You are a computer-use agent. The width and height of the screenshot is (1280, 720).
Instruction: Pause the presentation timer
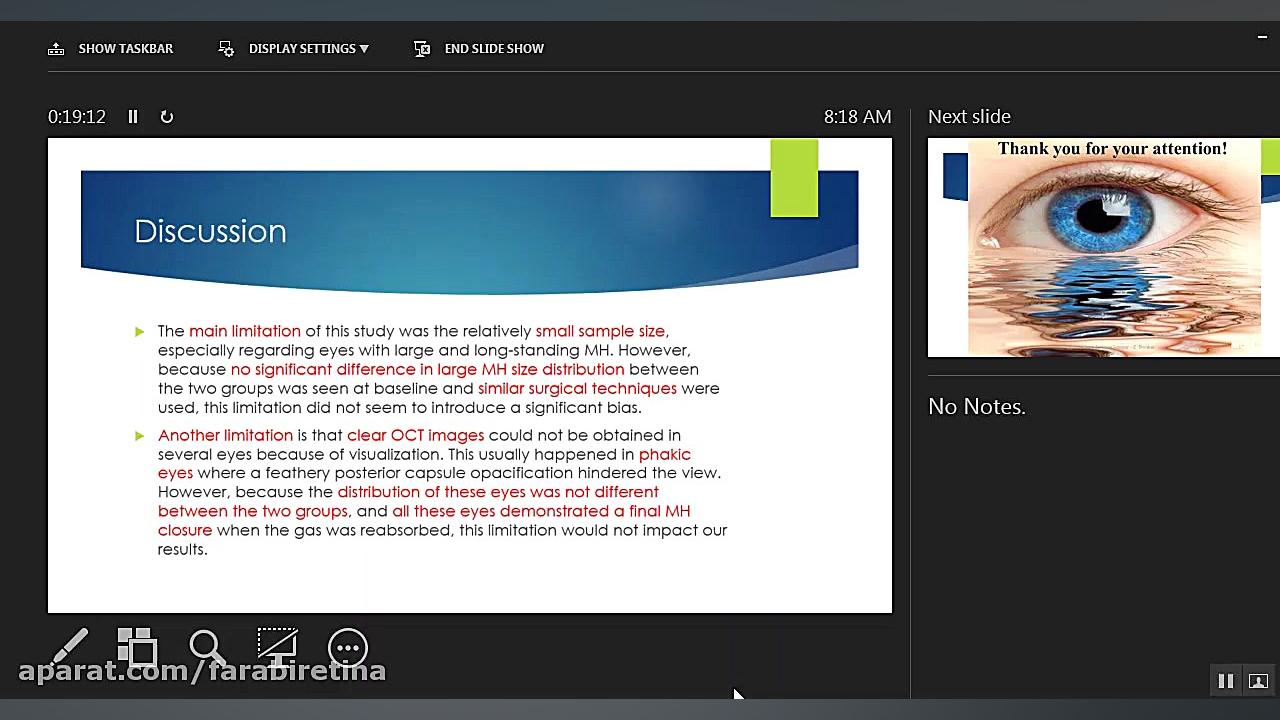tap(132, 117)
